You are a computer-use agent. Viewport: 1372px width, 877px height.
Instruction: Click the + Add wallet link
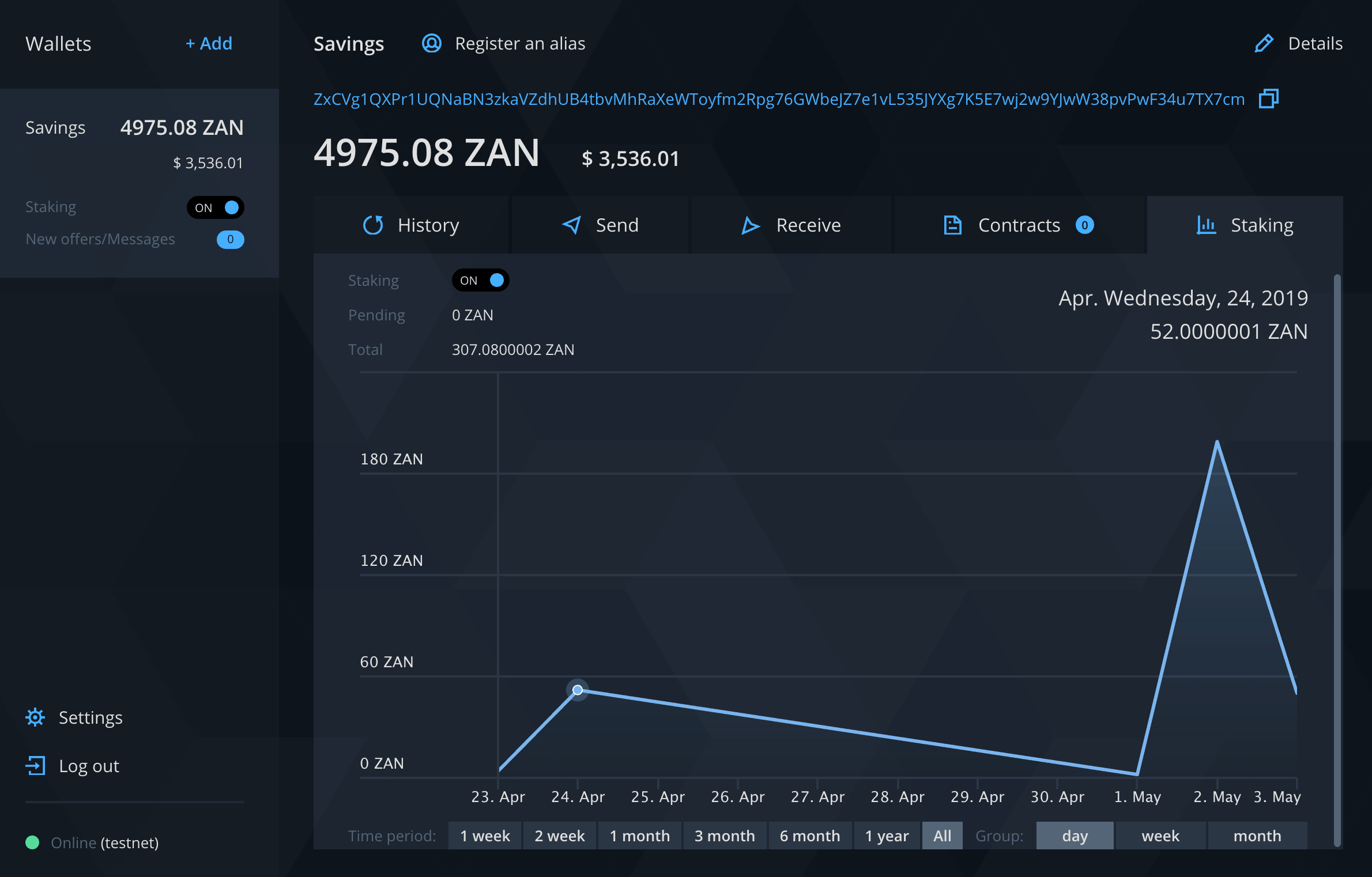[x=209, y=43]
